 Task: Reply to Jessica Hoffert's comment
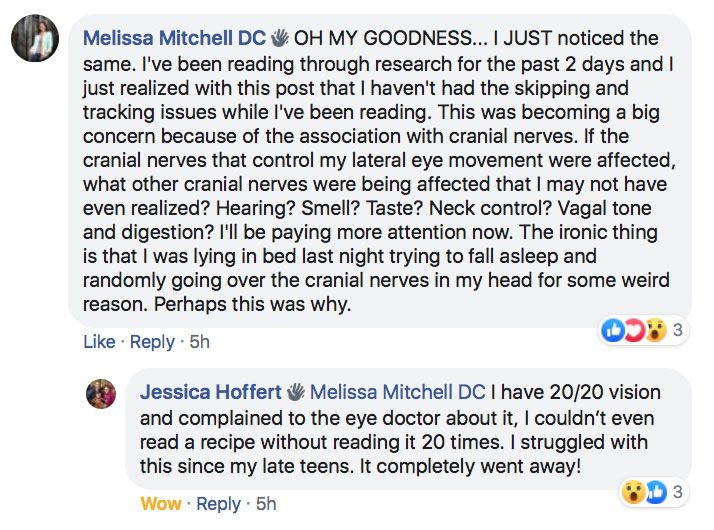tap(218, 503)
